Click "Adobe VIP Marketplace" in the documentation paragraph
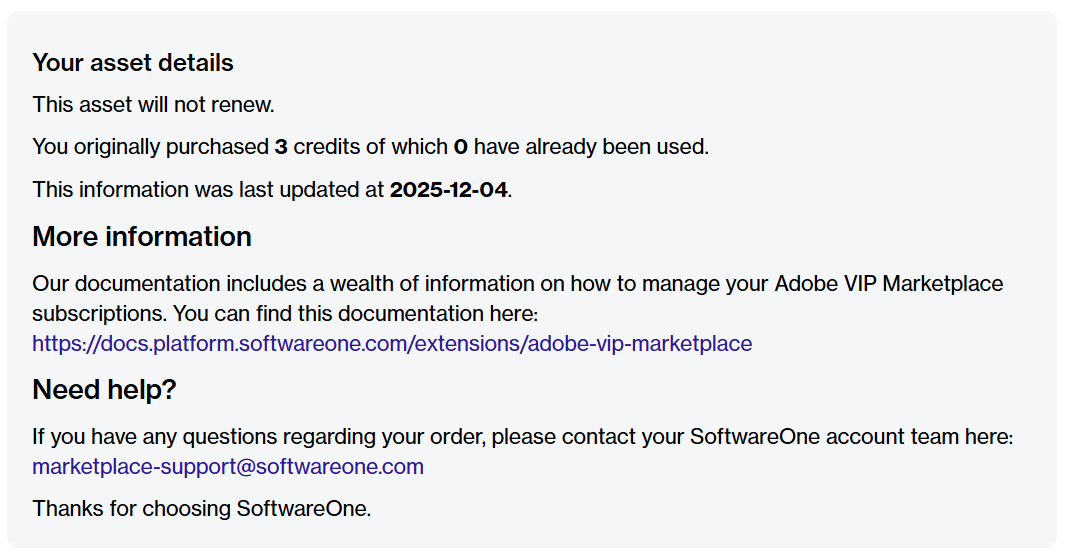 (888, 284)
